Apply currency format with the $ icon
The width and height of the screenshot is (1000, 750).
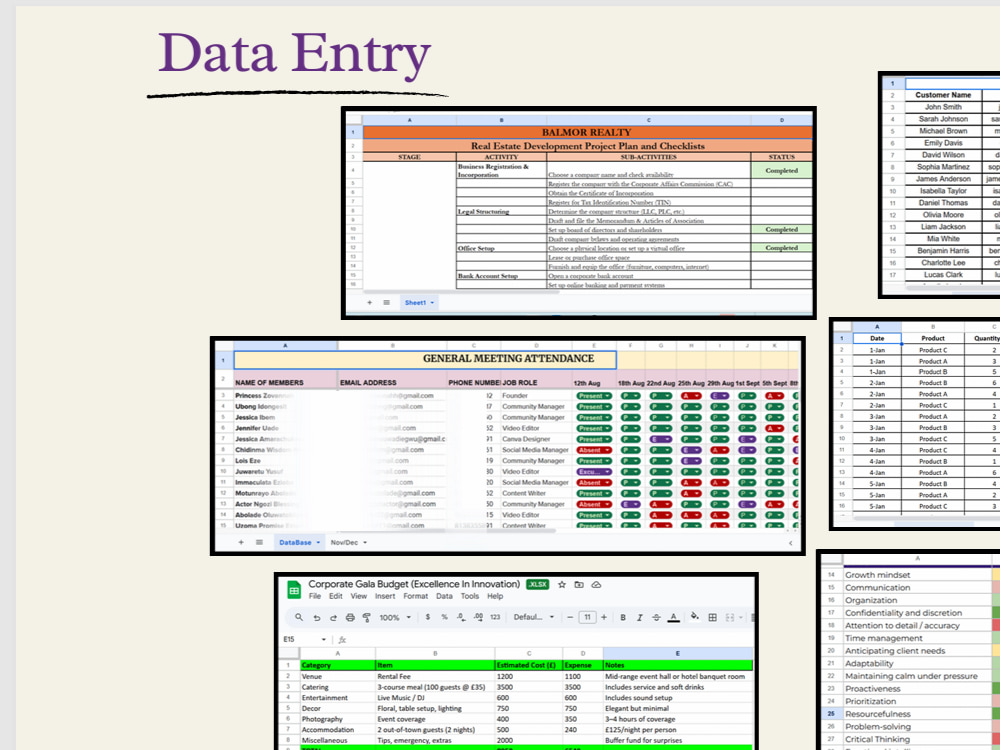pyautogui.click(x=427, y=617)
